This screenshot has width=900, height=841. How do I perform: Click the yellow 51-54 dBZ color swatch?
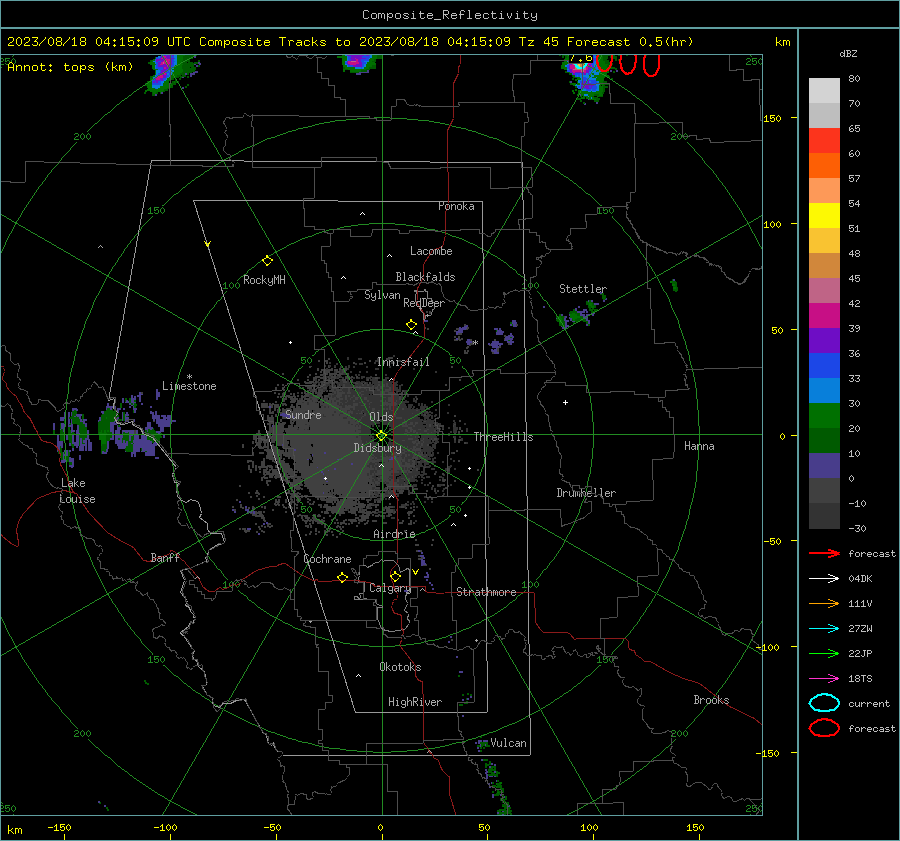[824, 216]
